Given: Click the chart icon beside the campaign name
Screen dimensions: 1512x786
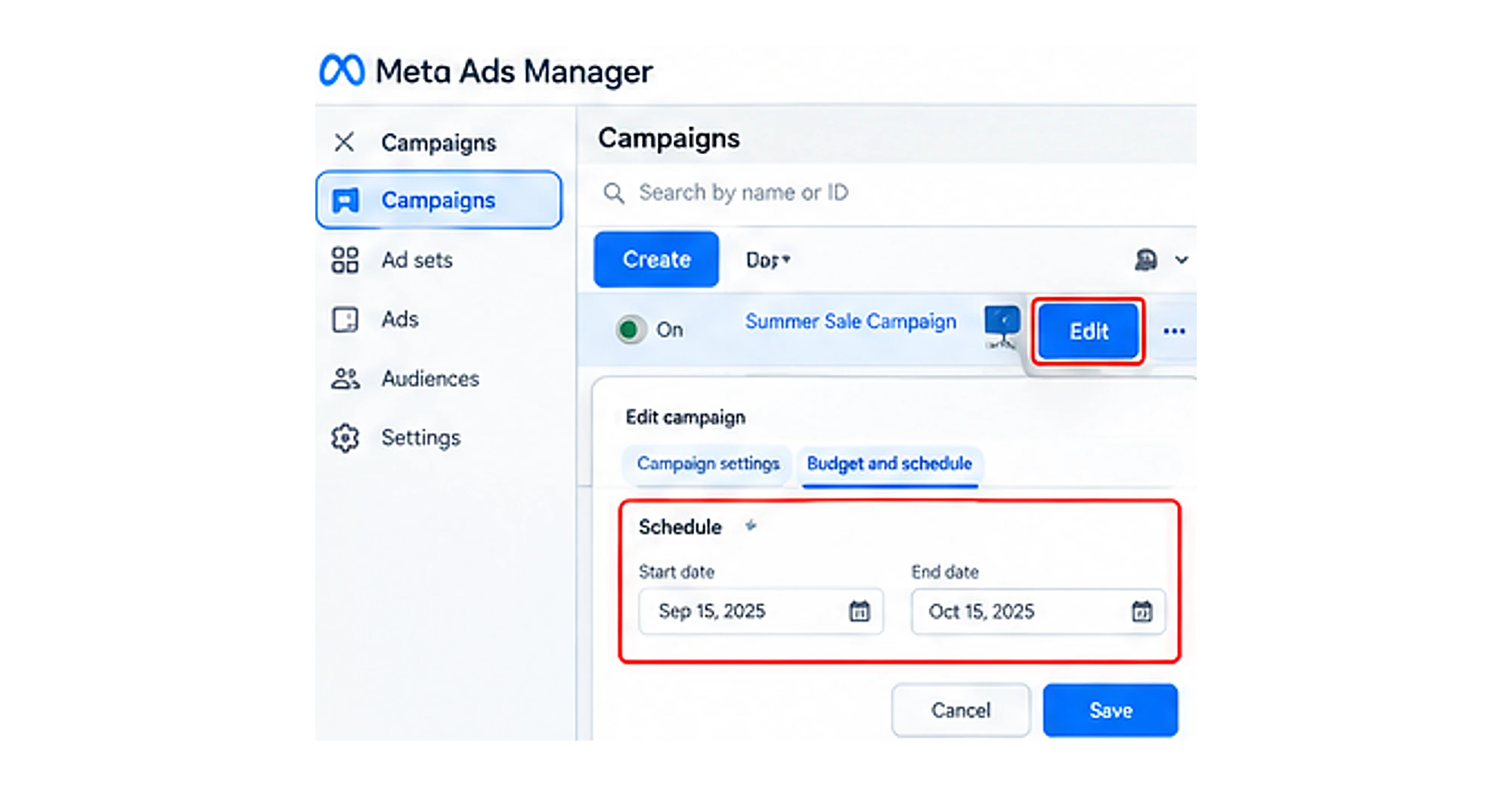Looking at the screenshot, I should click(x=1002, y=326).
